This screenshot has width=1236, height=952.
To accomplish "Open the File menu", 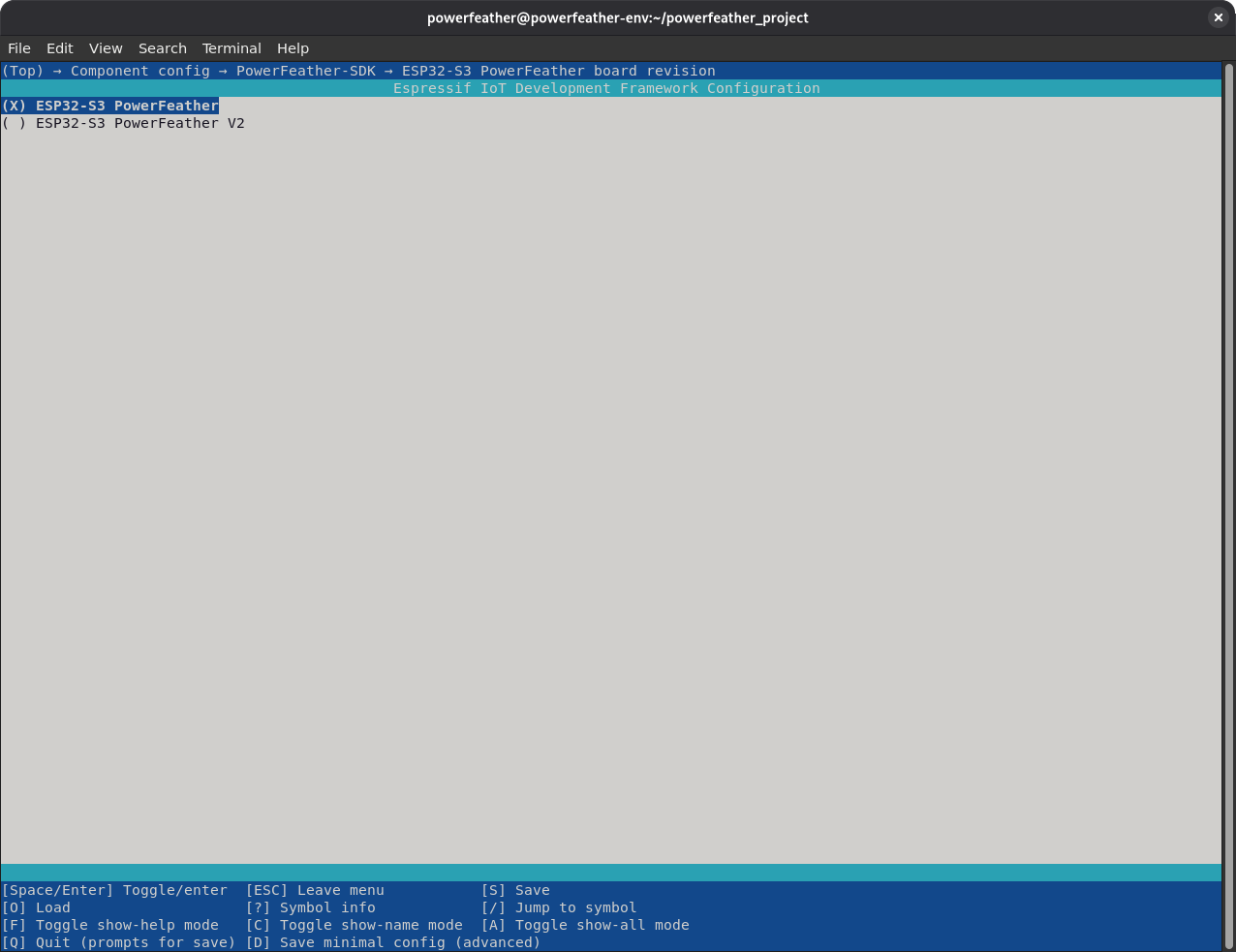I will tap(19, 48).
